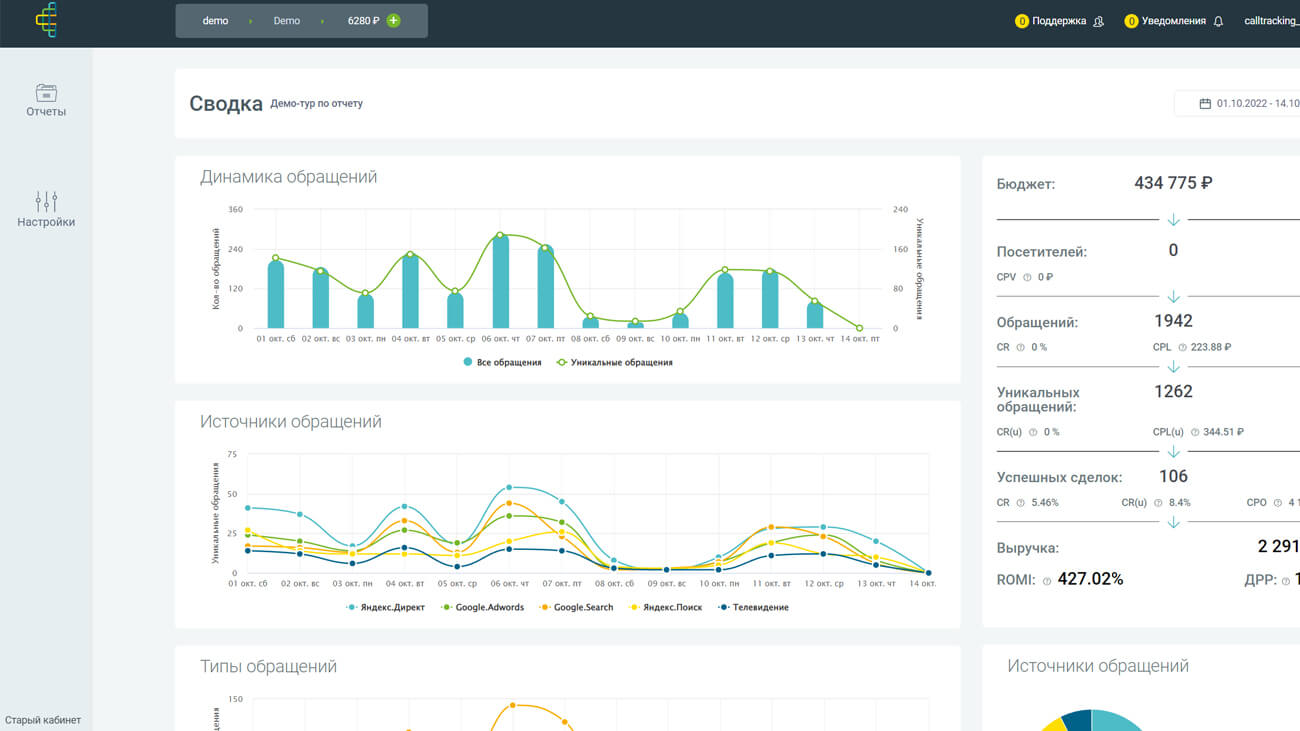This screenshot has height=731, width=1300.
Task: Click the info icon next to CPV
Action: 1027,277
